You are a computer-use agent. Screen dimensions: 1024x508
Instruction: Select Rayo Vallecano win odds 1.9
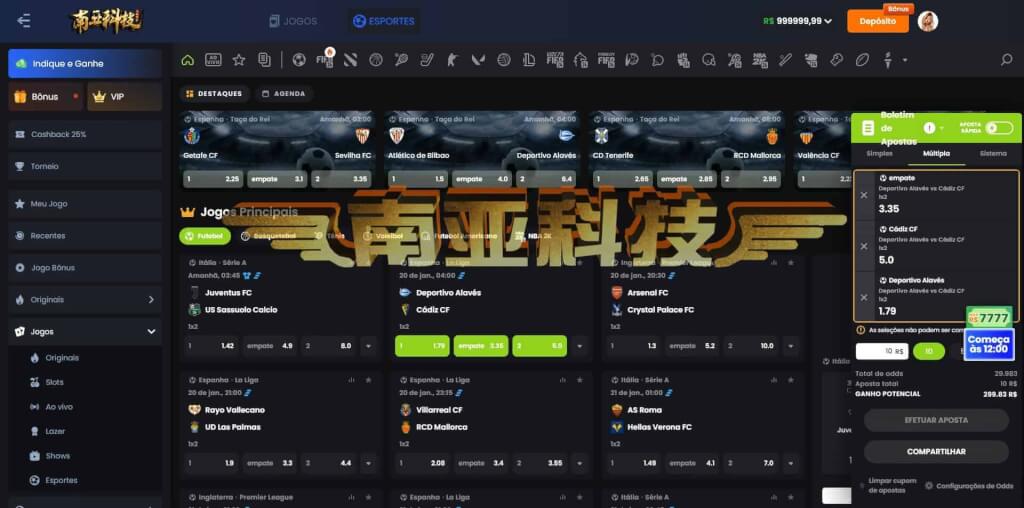[211, 464]
